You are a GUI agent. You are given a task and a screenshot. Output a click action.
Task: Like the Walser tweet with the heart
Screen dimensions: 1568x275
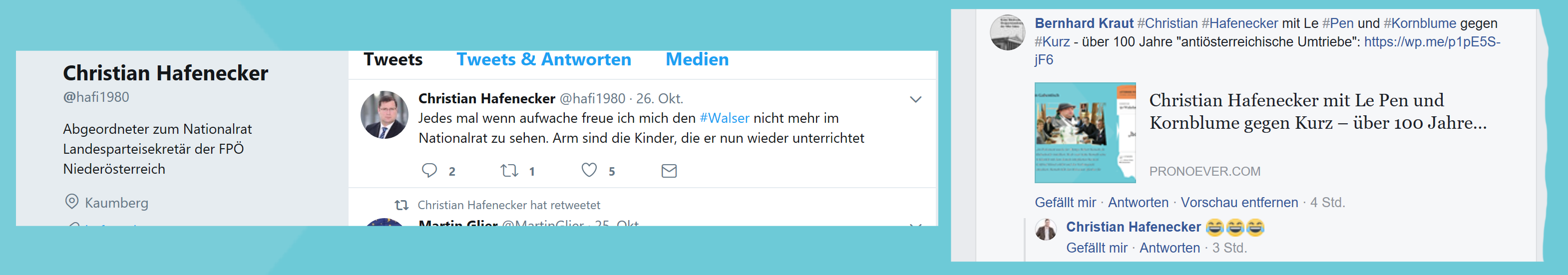[x=589, y=170]
